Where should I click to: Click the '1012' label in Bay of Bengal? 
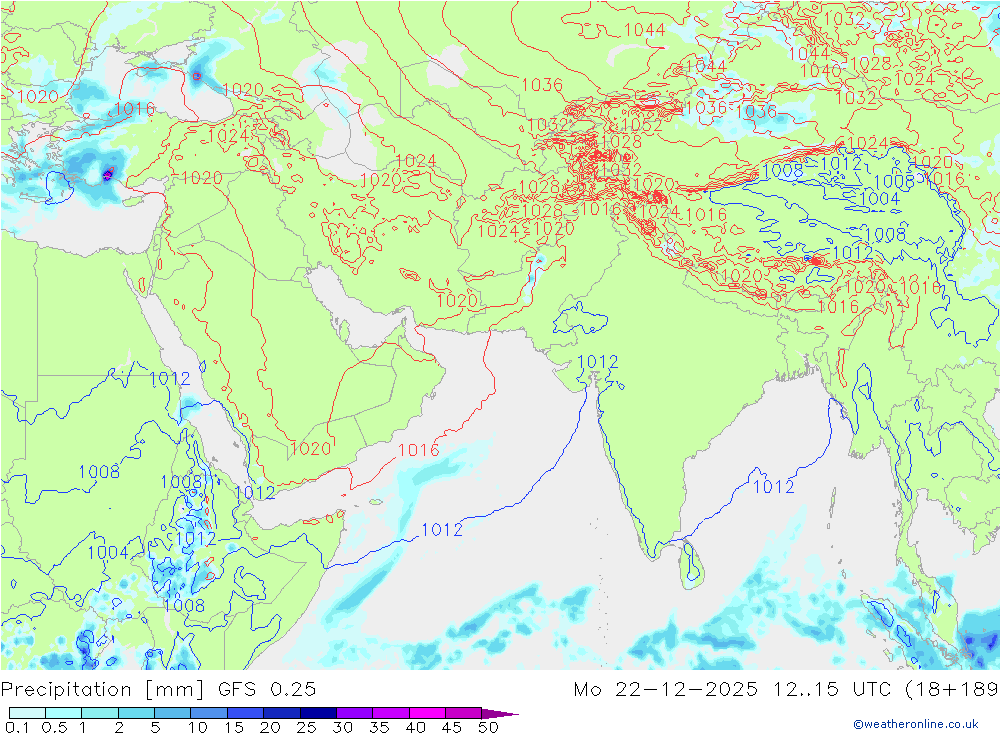coord(774,487)
